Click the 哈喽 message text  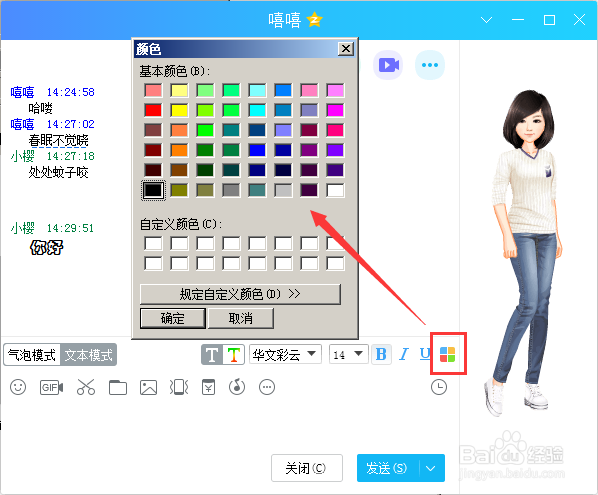[x=40, y=108]
